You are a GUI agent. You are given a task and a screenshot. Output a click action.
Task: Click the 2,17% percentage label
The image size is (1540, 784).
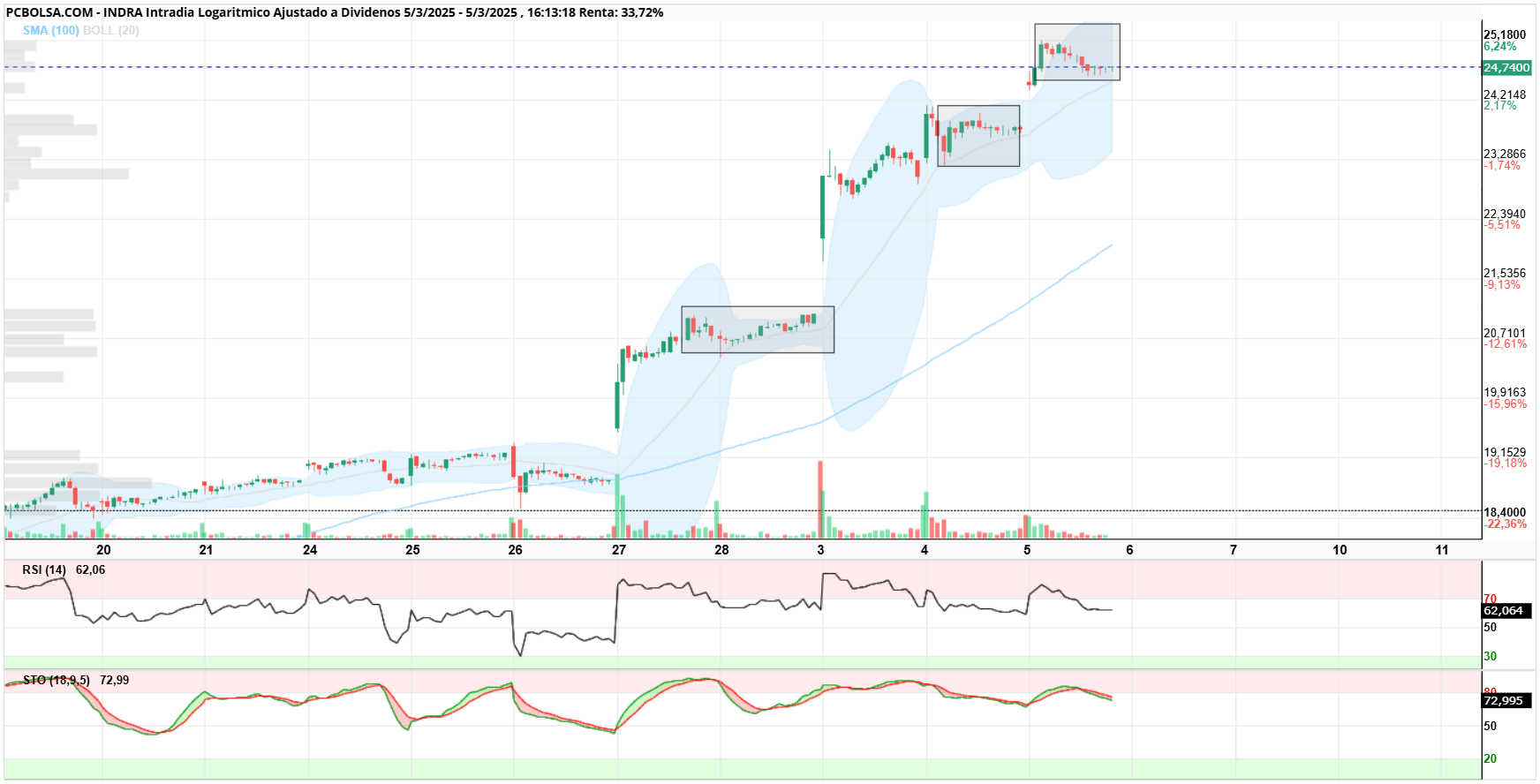coord(1500,106)
